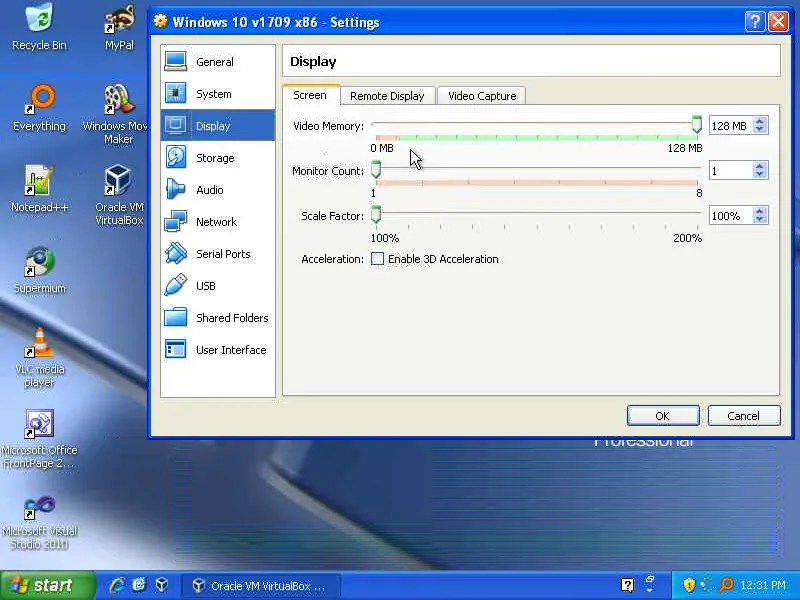Click the Monitor Count value field
Screen dimensions: 800x600
pos(731,170)
